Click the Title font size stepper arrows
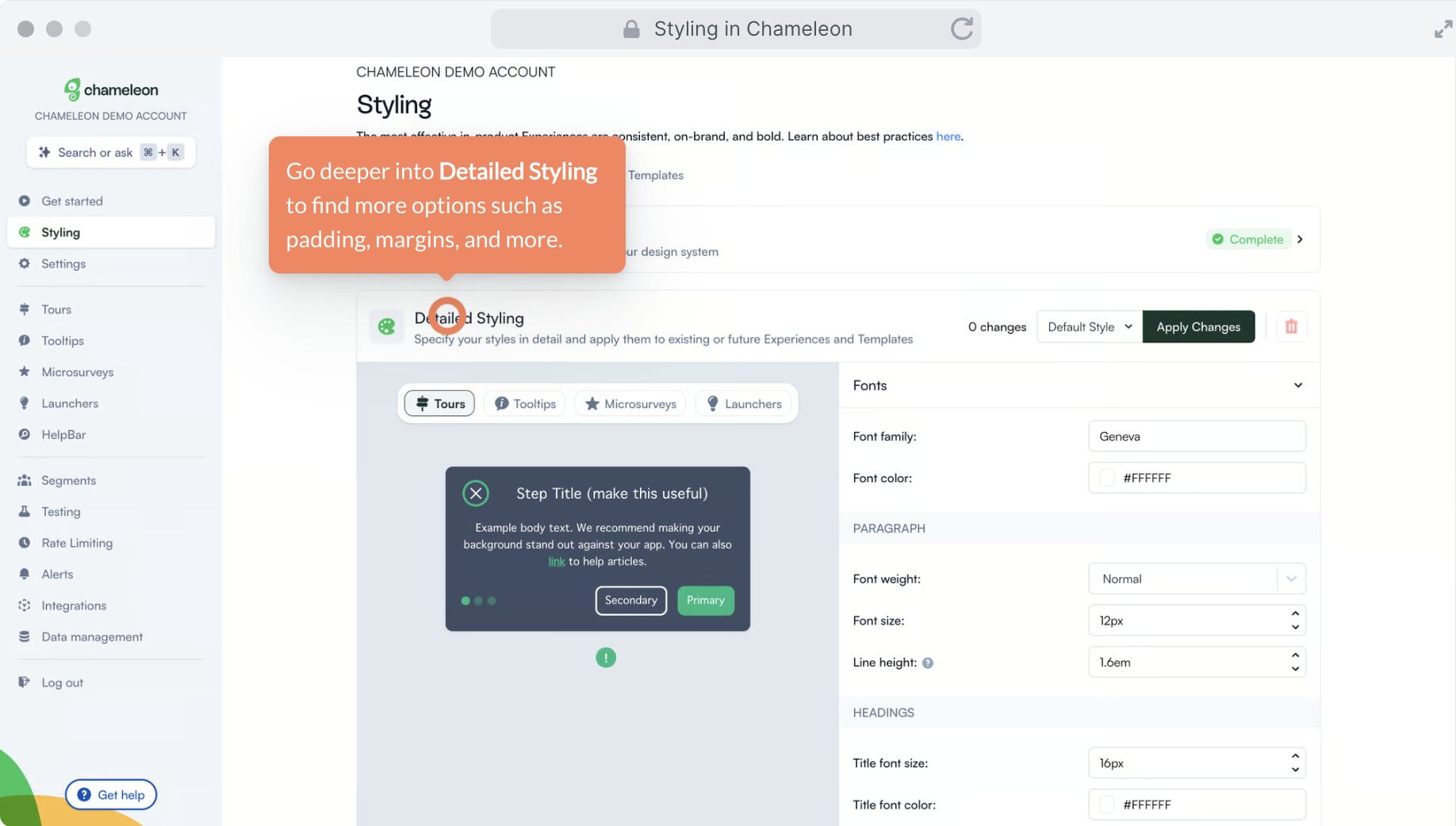The height and width of the screenshot is (826, 1456). pos(1295,763)
